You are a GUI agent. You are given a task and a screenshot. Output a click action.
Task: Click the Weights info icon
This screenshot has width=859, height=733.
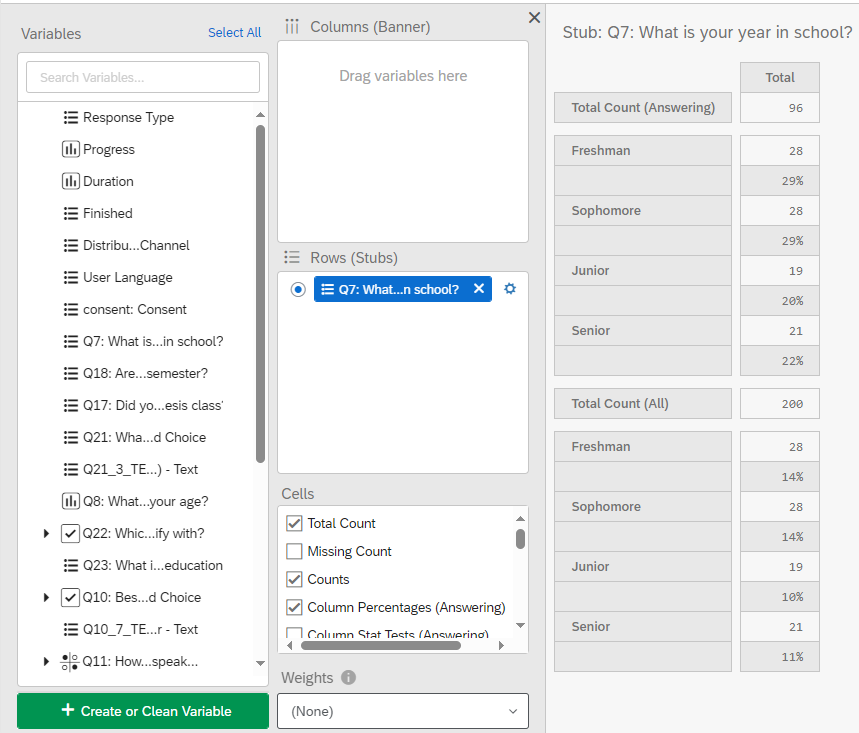[x=348, y=678]
